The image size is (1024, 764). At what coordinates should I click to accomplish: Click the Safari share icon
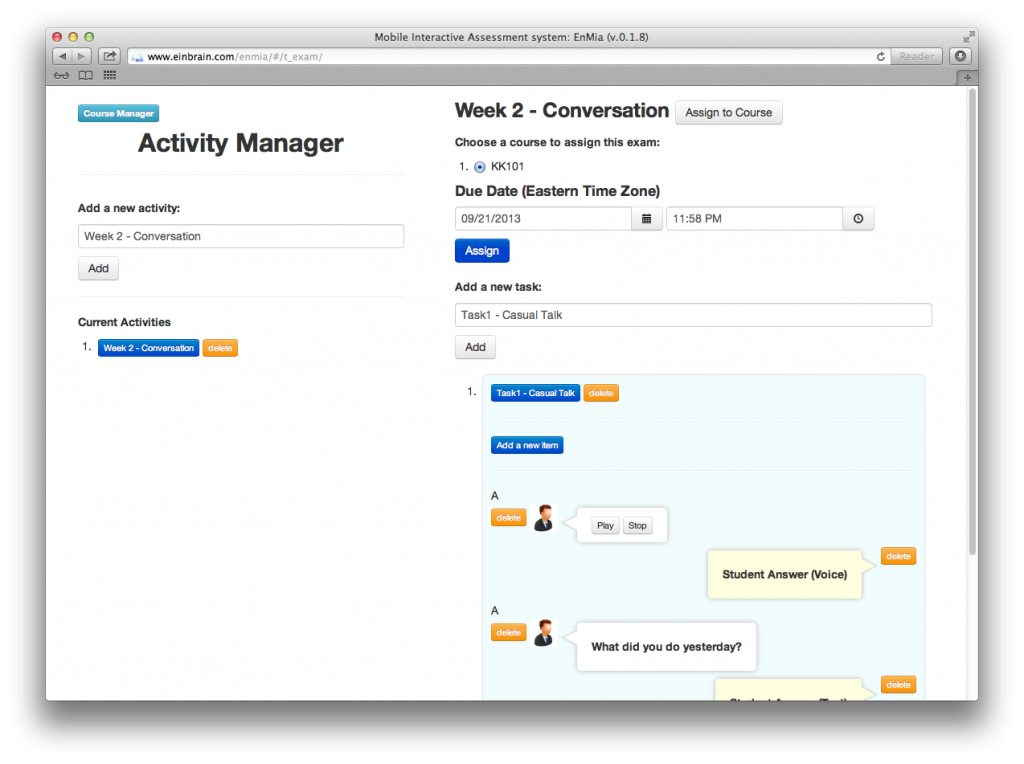[x=109, y=56]
